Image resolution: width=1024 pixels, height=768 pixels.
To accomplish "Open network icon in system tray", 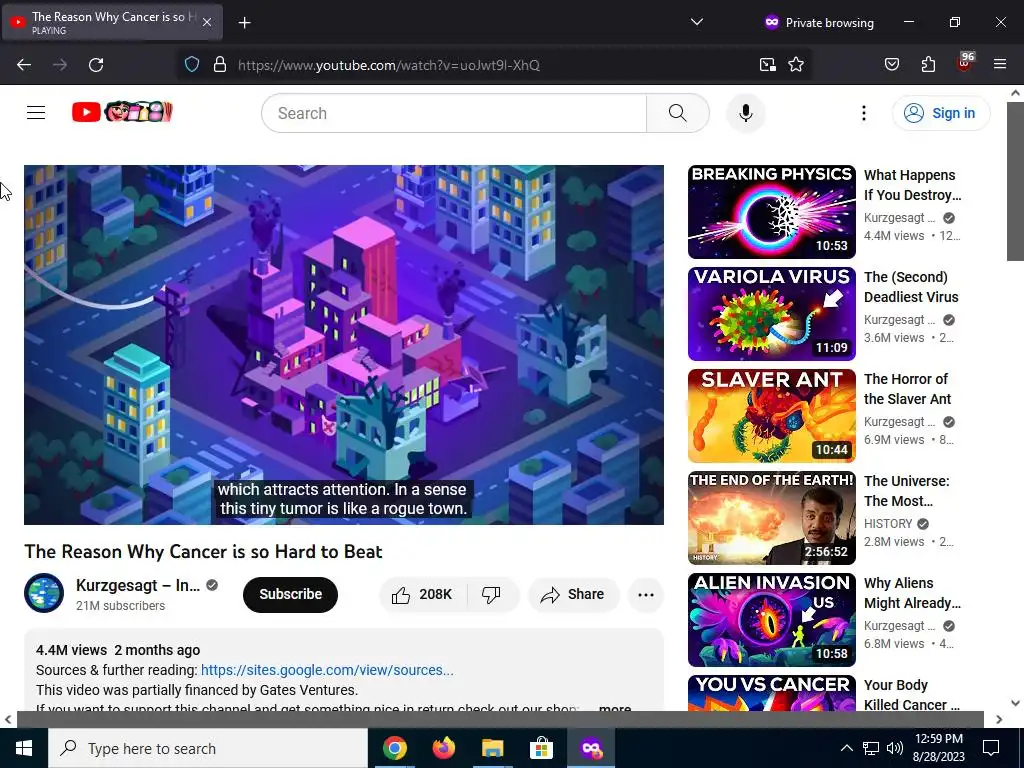I will (871, 748).
